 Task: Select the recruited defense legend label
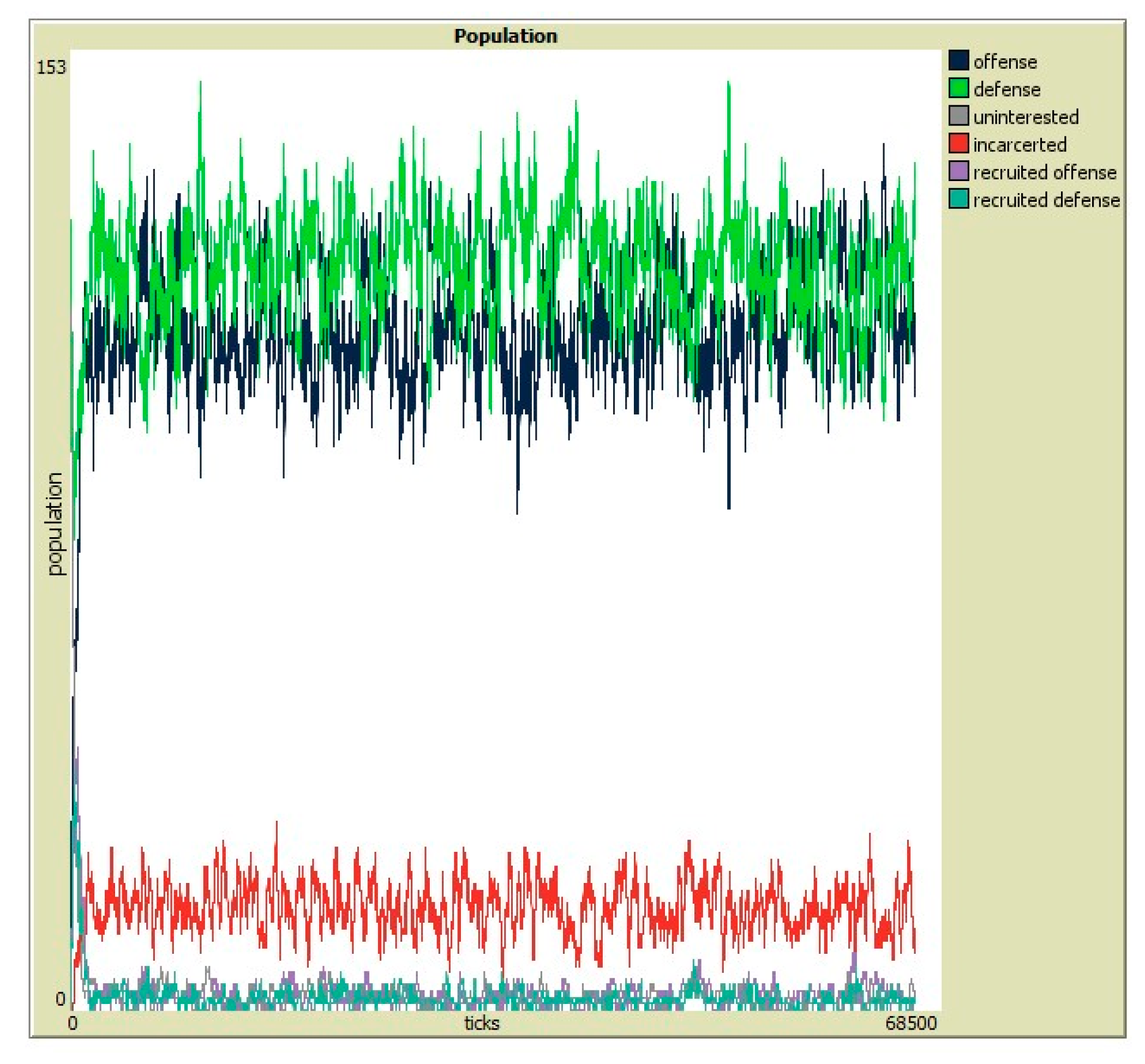pyautogui.click(x=1046, y=200)
